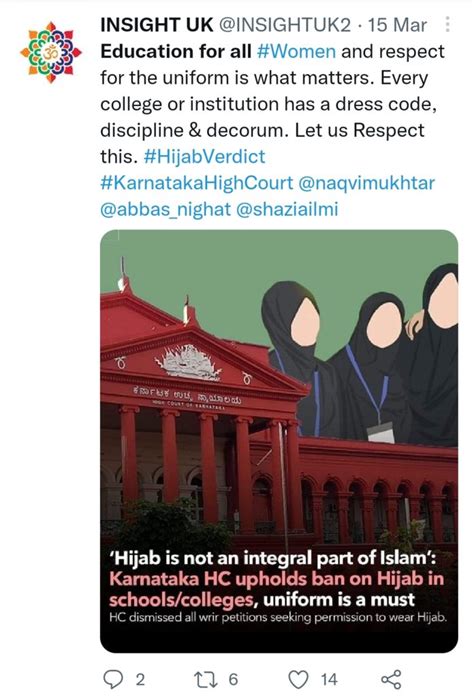This screenshot has width=474, height=697.
Task: Open the #Women hashtag link
Action: (296, 52)
